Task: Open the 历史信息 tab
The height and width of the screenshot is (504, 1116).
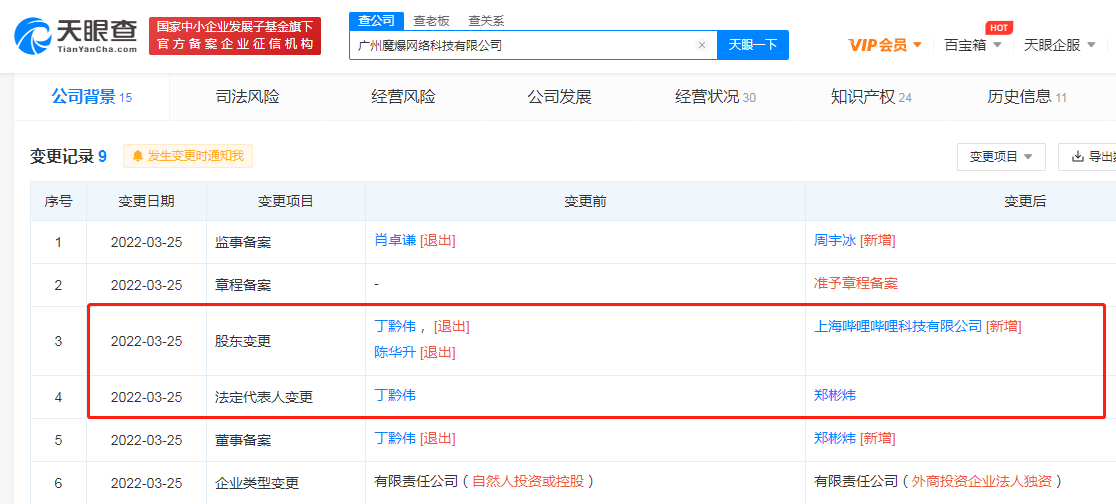Action: 1027,97
